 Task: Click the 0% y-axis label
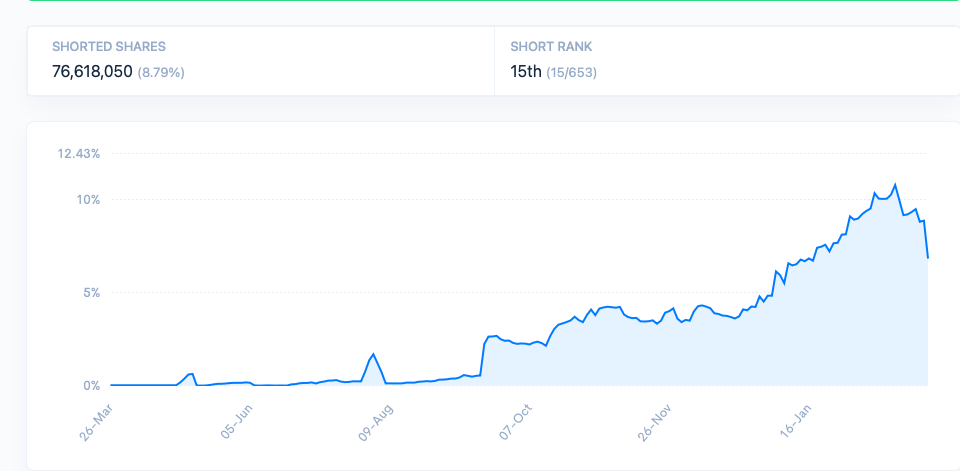click(91, 385)
